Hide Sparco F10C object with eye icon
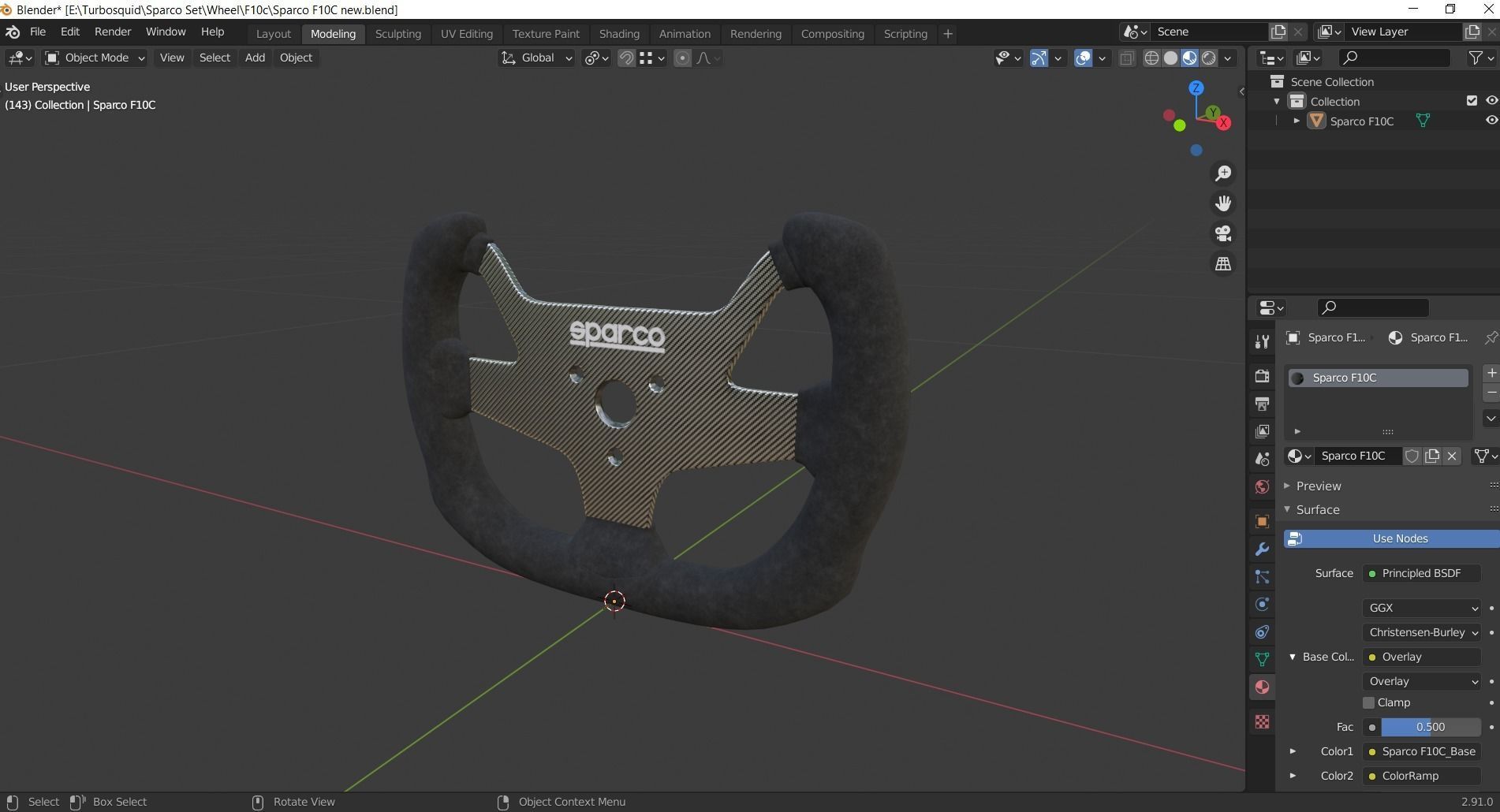 pos(1491,121)
